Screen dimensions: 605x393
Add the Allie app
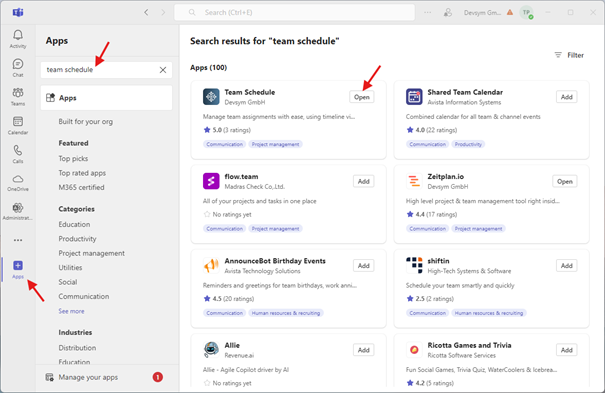363,350
